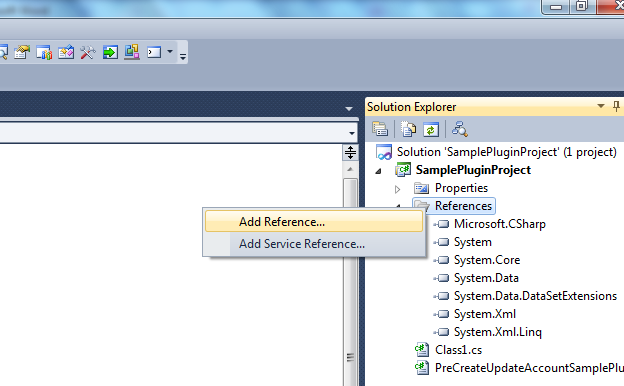Screen dimensions: 624x386
Task: Click the View Class Diagram icon
Action: point(460,129)
